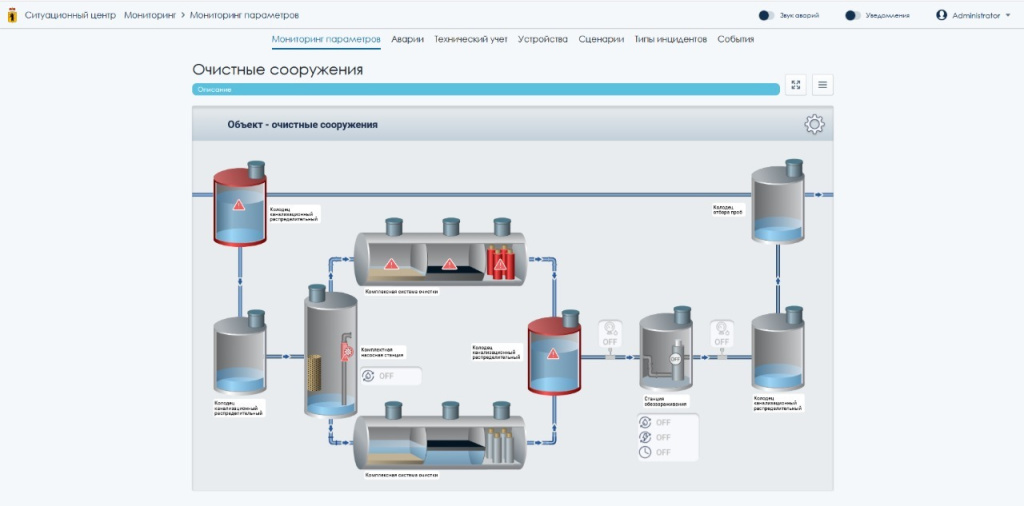Click the pump station OFF status indicator
1024x506 pixels.
[x=391, y=376]
